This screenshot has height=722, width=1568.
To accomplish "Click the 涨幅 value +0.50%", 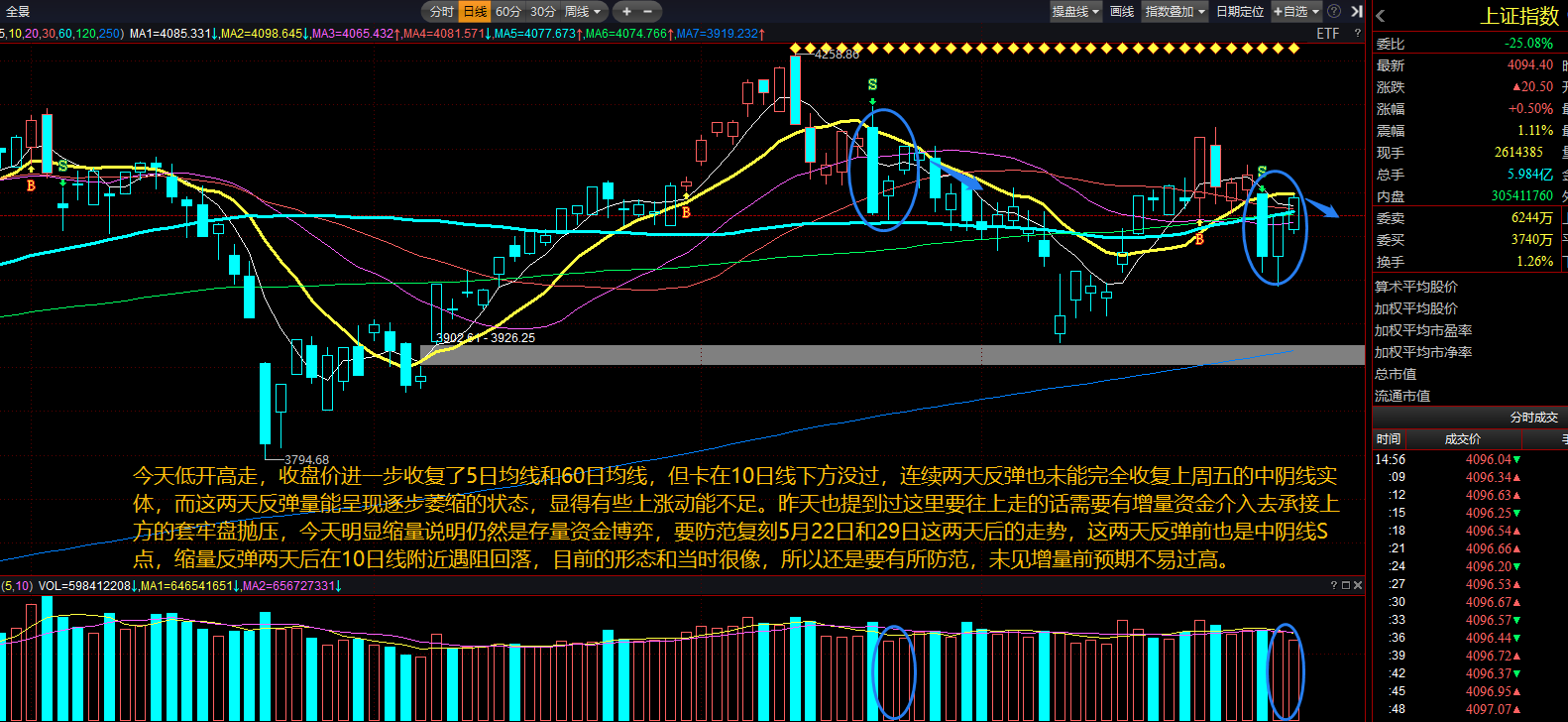I will [1530, 109].
